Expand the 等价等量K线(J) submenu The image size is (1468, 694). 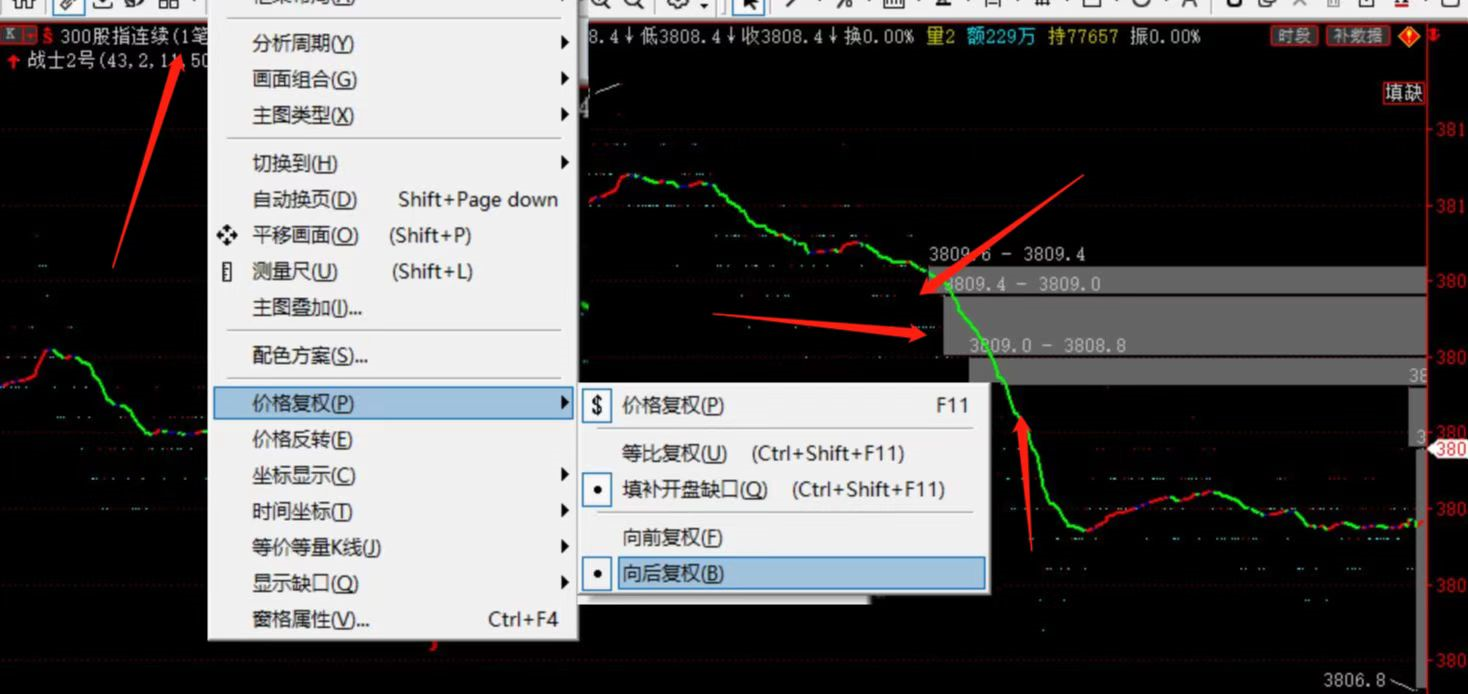tap(392, 547)
